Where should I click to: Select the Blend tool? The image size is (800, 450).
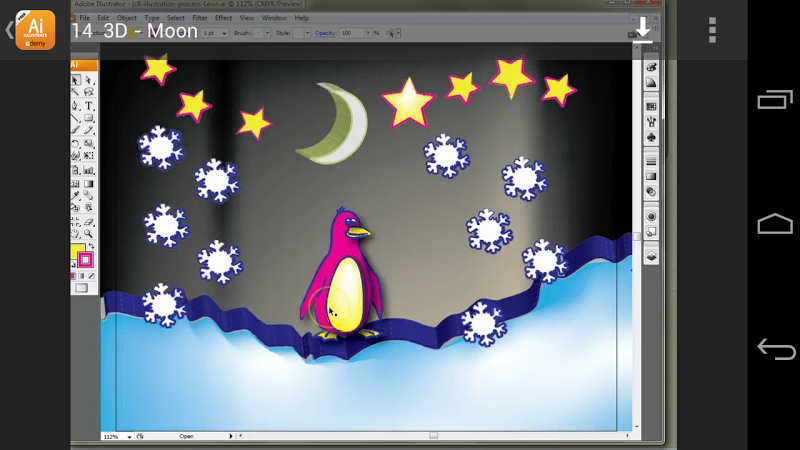[x=89, y=195]
